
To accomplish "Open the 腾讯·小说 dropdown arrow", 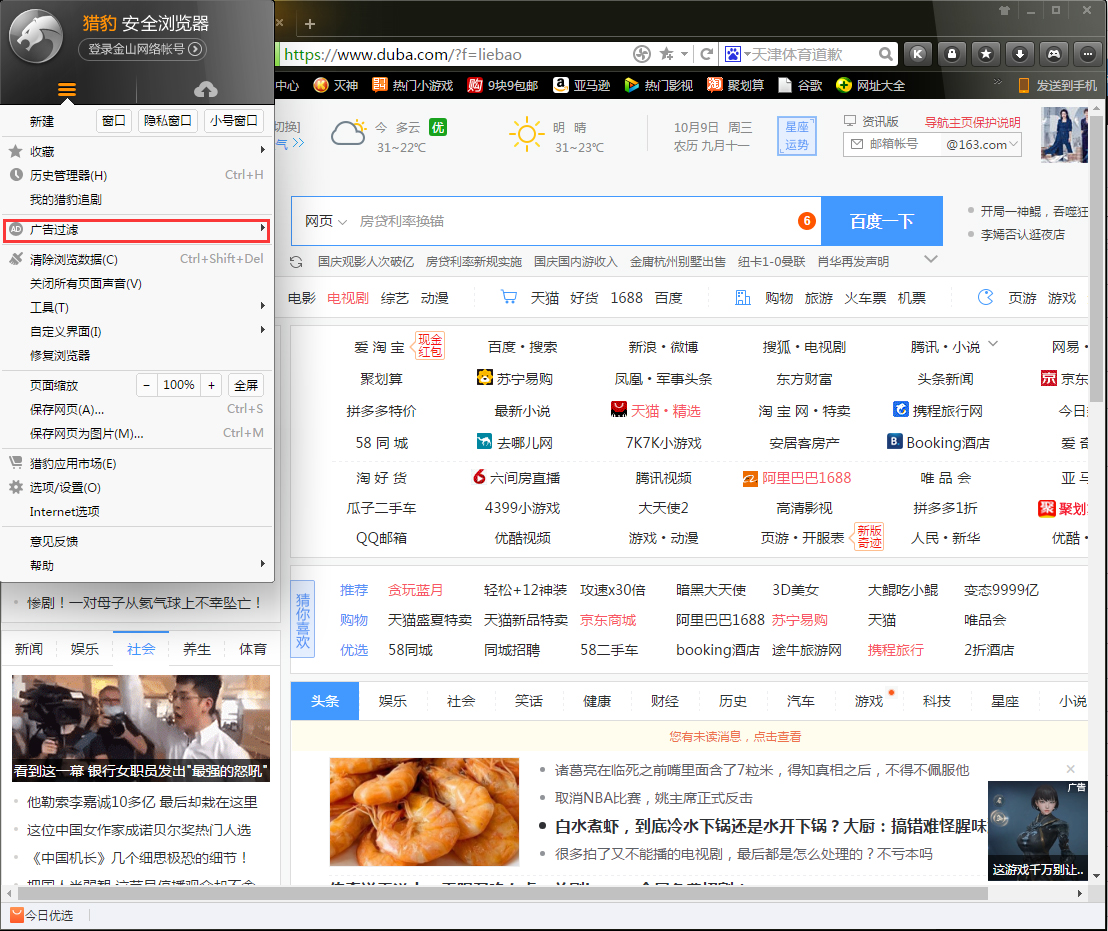I will tap(993, 342).
